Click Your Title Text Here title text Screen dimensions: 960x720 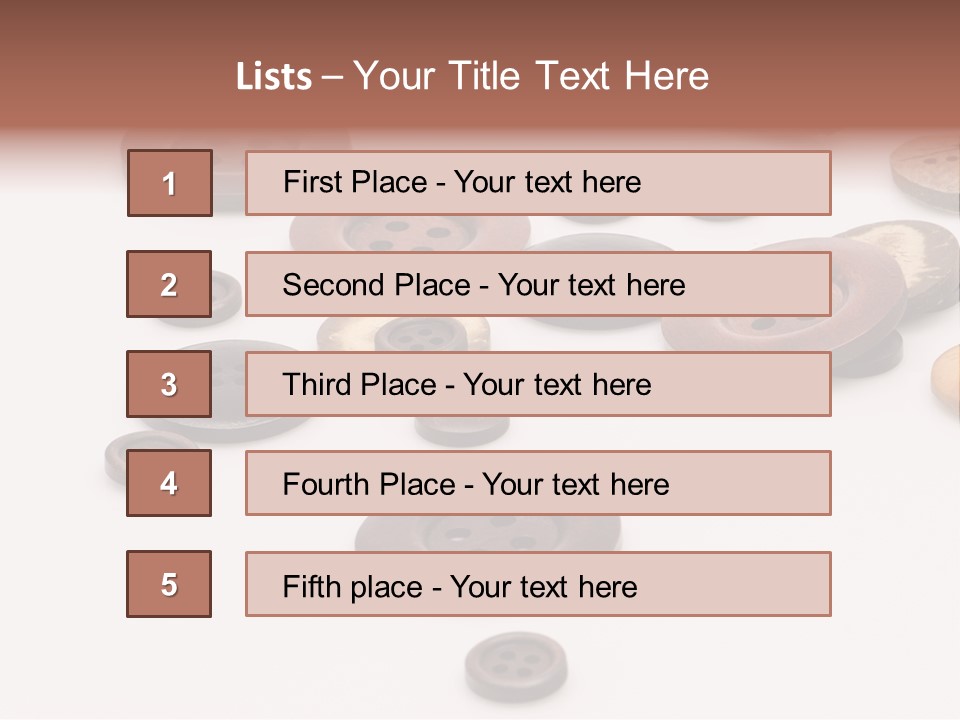[x=531, y=76]
